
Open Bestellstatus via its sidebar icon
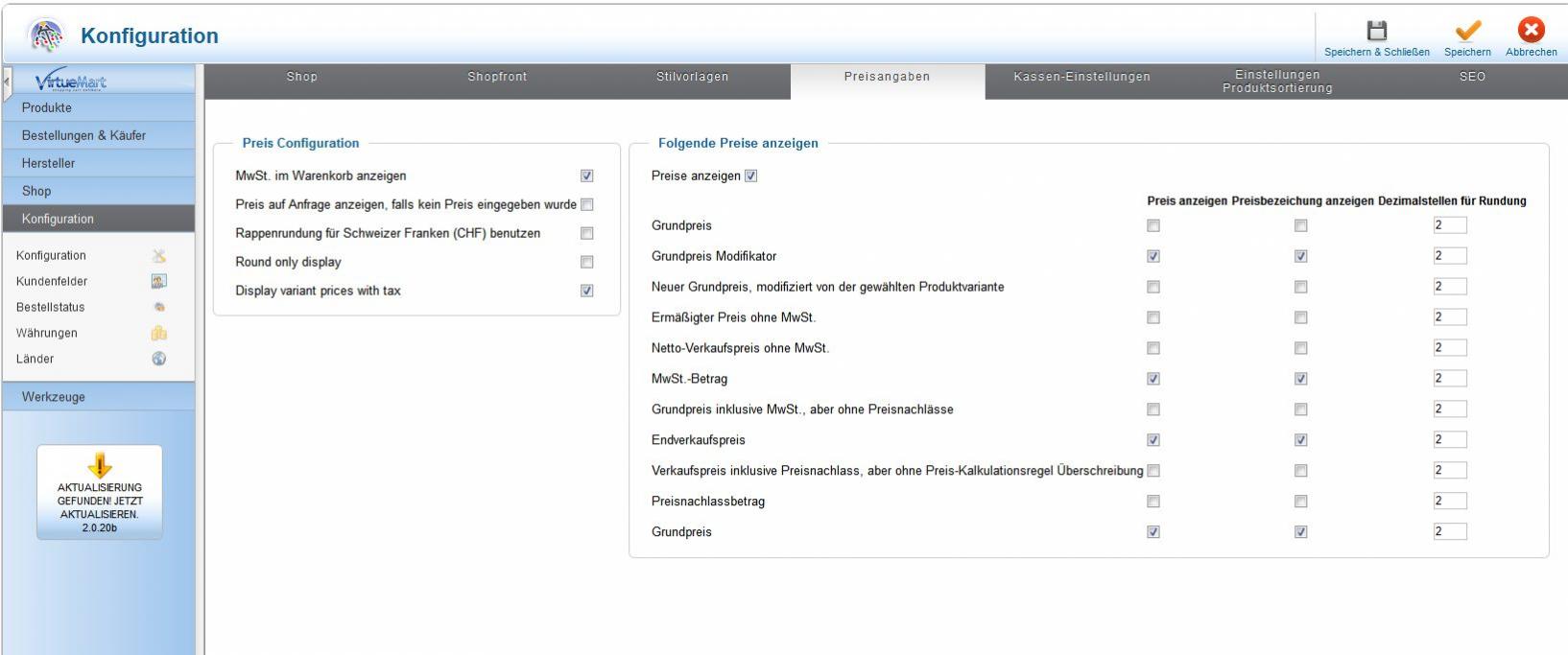point(159,308)
